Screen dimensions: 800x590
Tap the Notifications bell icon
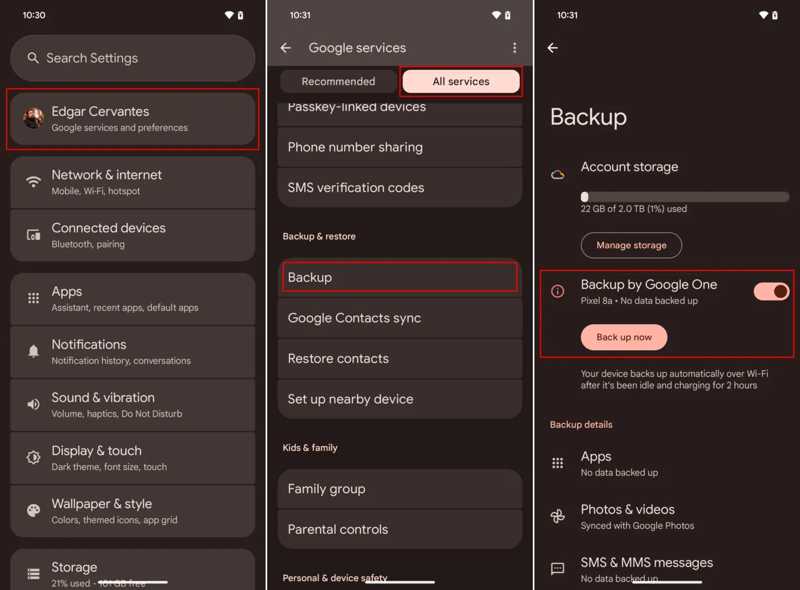tap(34, 351)
